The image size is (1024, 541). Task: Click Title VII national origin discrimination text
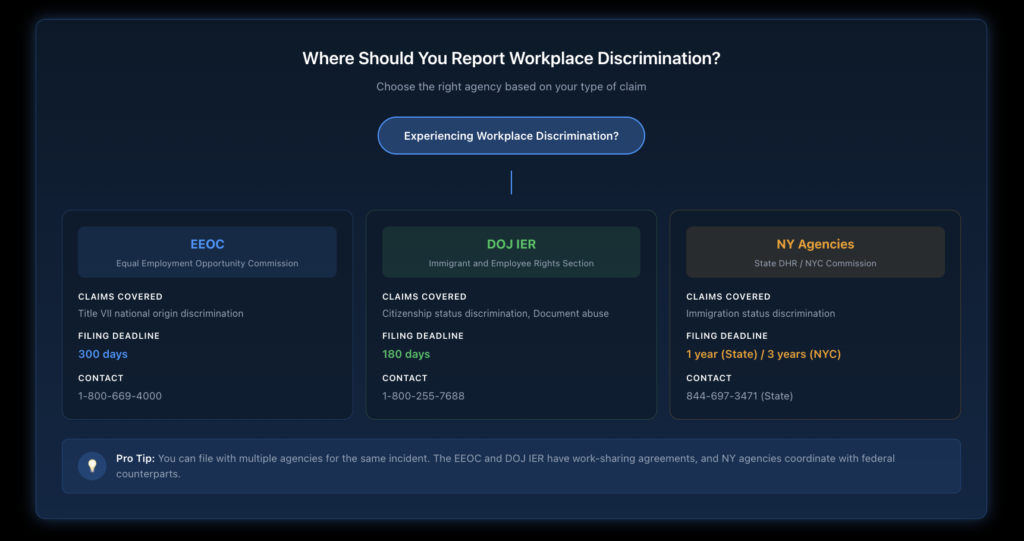point(161,314)
